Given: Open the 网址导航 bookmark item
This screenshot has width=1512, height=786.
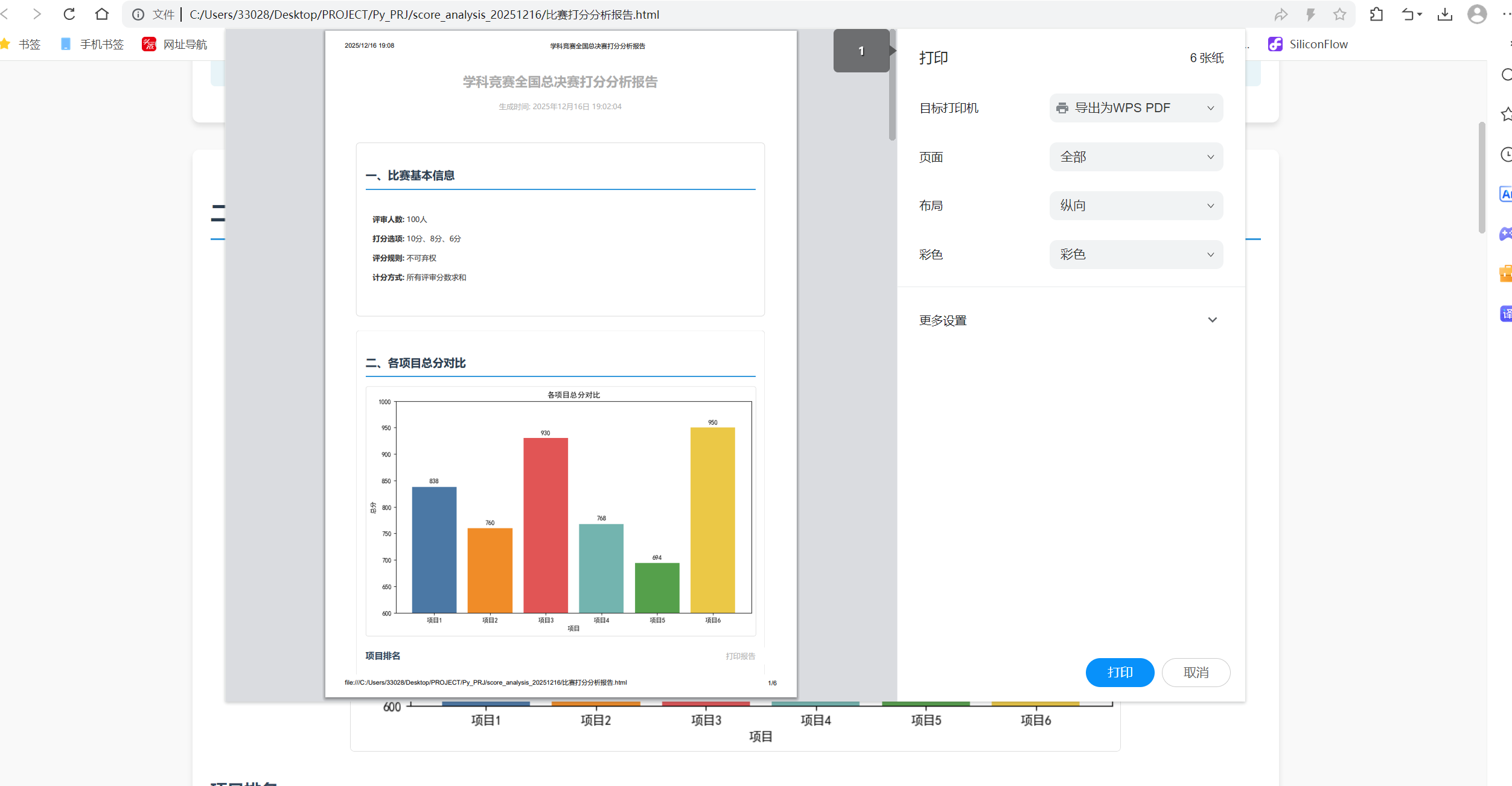Looking at the screenshot, I should [x=175, y=44].
